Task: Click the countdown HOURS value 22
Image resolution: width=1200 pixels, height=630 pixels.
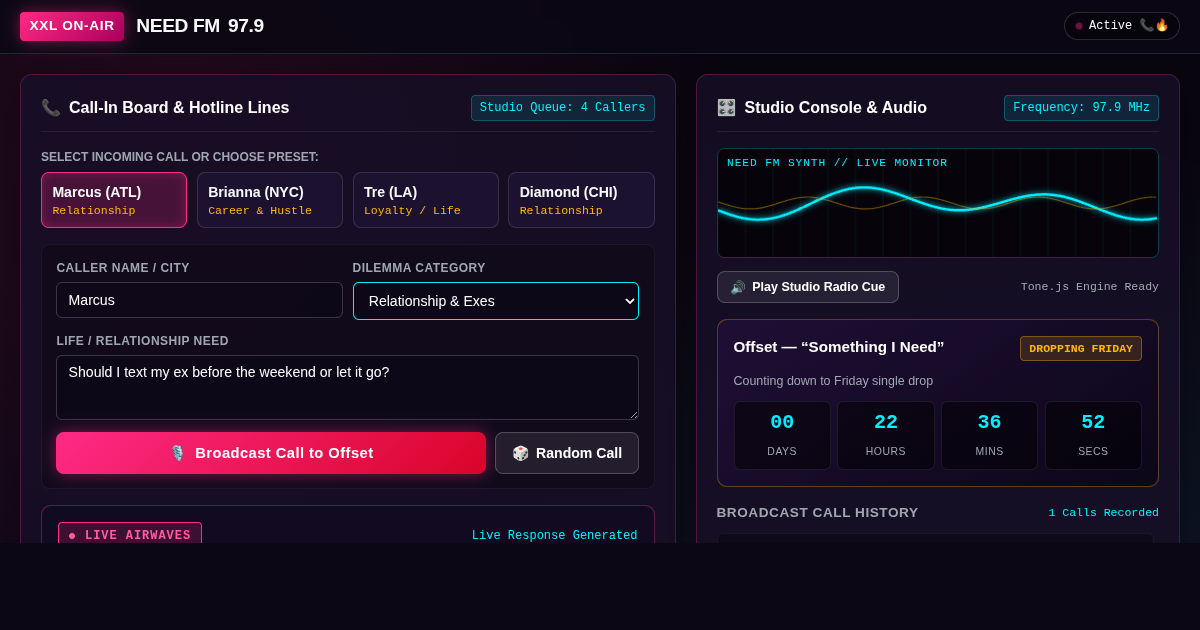Action: (x=886, y=422)
